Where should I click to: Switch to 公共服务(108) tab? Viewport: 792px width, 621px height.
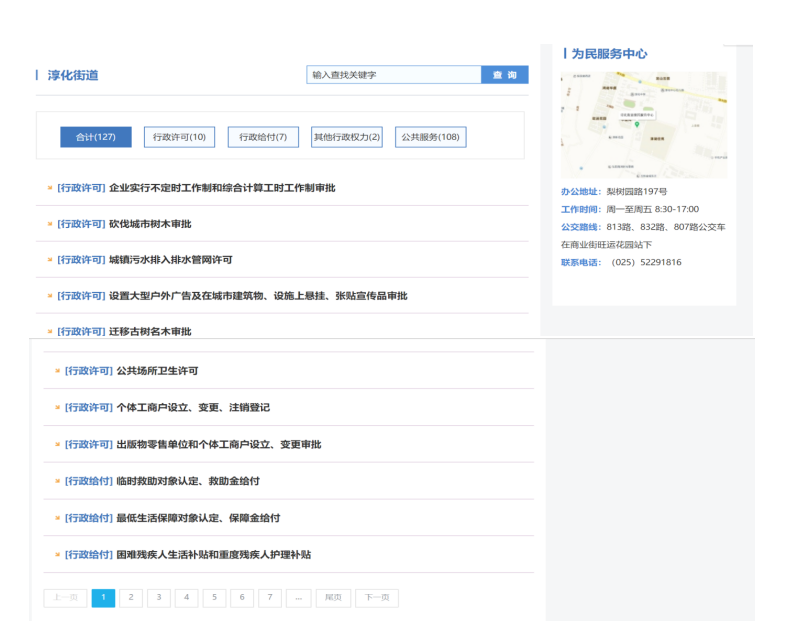(x=430, y=137)
